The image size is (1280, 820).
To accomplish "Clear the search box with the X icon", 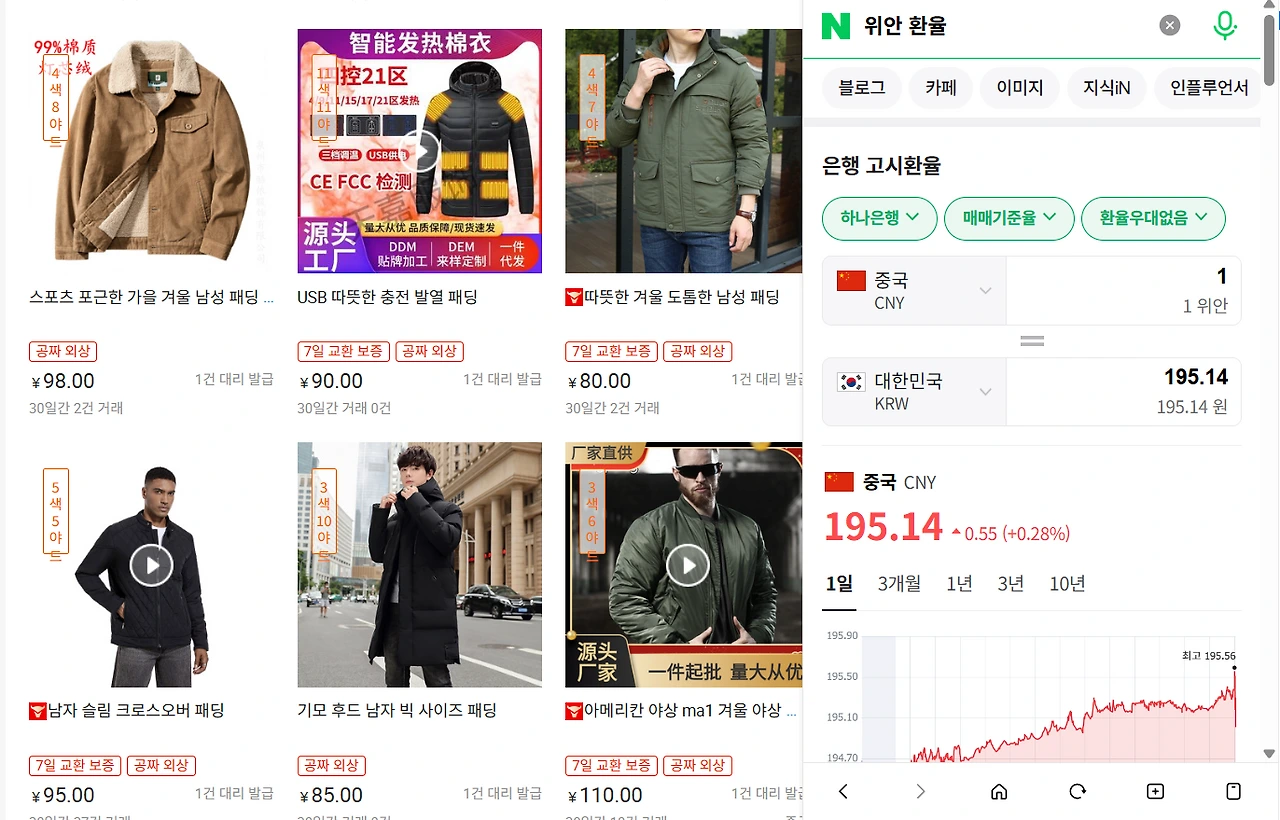I will (1170, 26).
